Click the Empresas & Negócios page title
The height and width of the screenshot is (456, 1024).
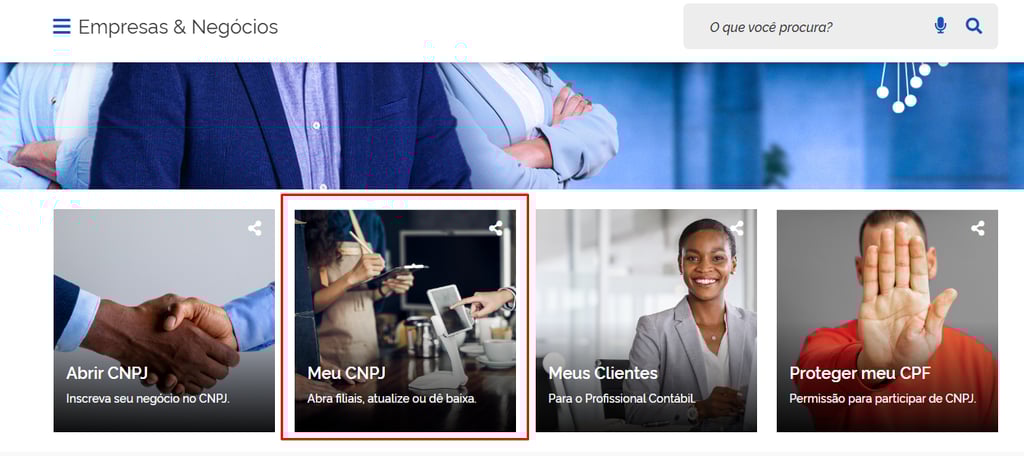click(x=178, y=27)
